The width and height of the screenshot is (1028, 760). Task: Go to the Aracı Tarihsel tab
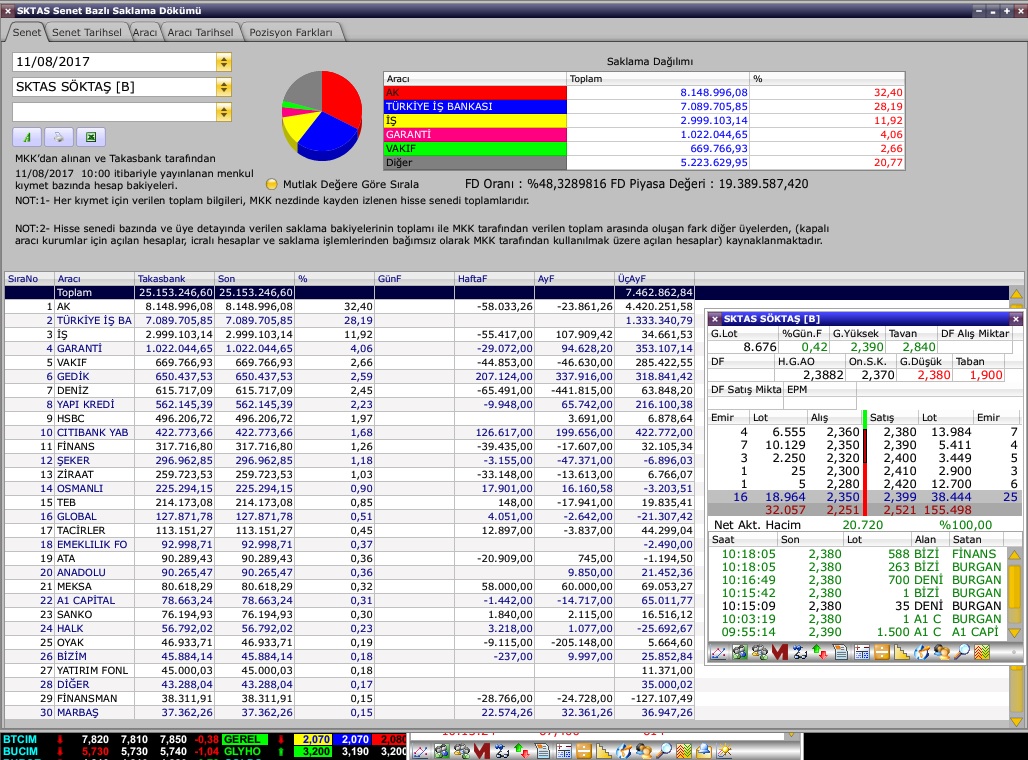click(x=200, y=32)
